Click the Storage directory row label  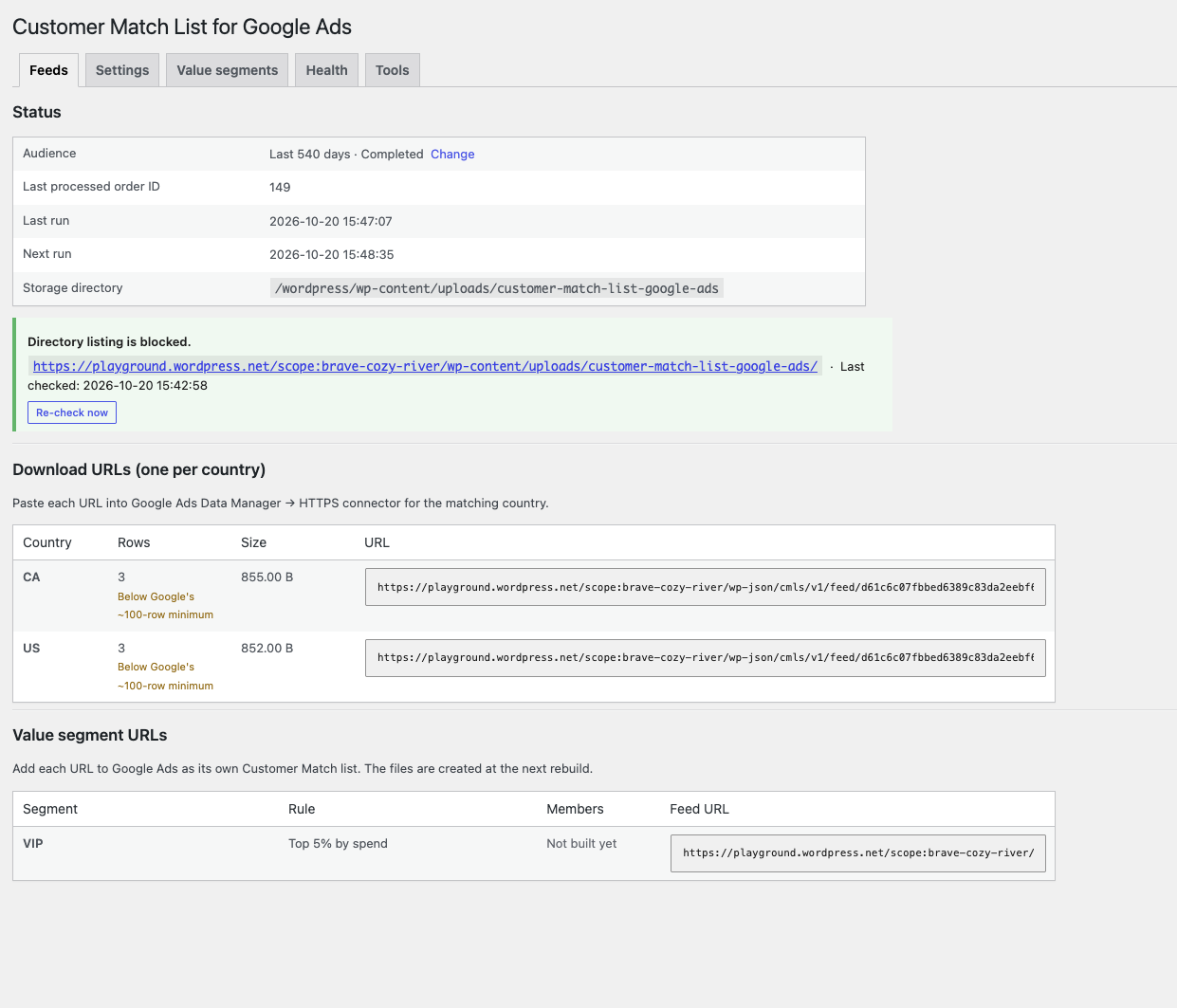[x=73, y=288]
